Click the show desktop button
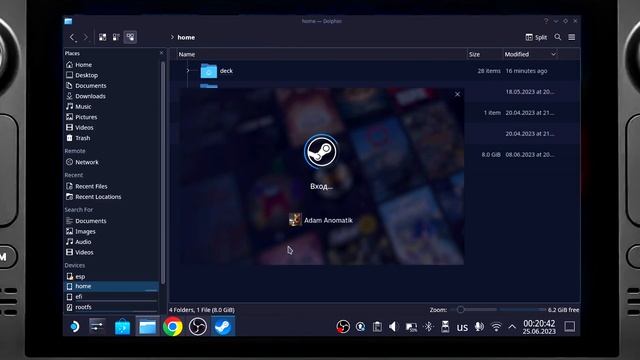This screenshot has width=640, height=360. coord(569,327)
